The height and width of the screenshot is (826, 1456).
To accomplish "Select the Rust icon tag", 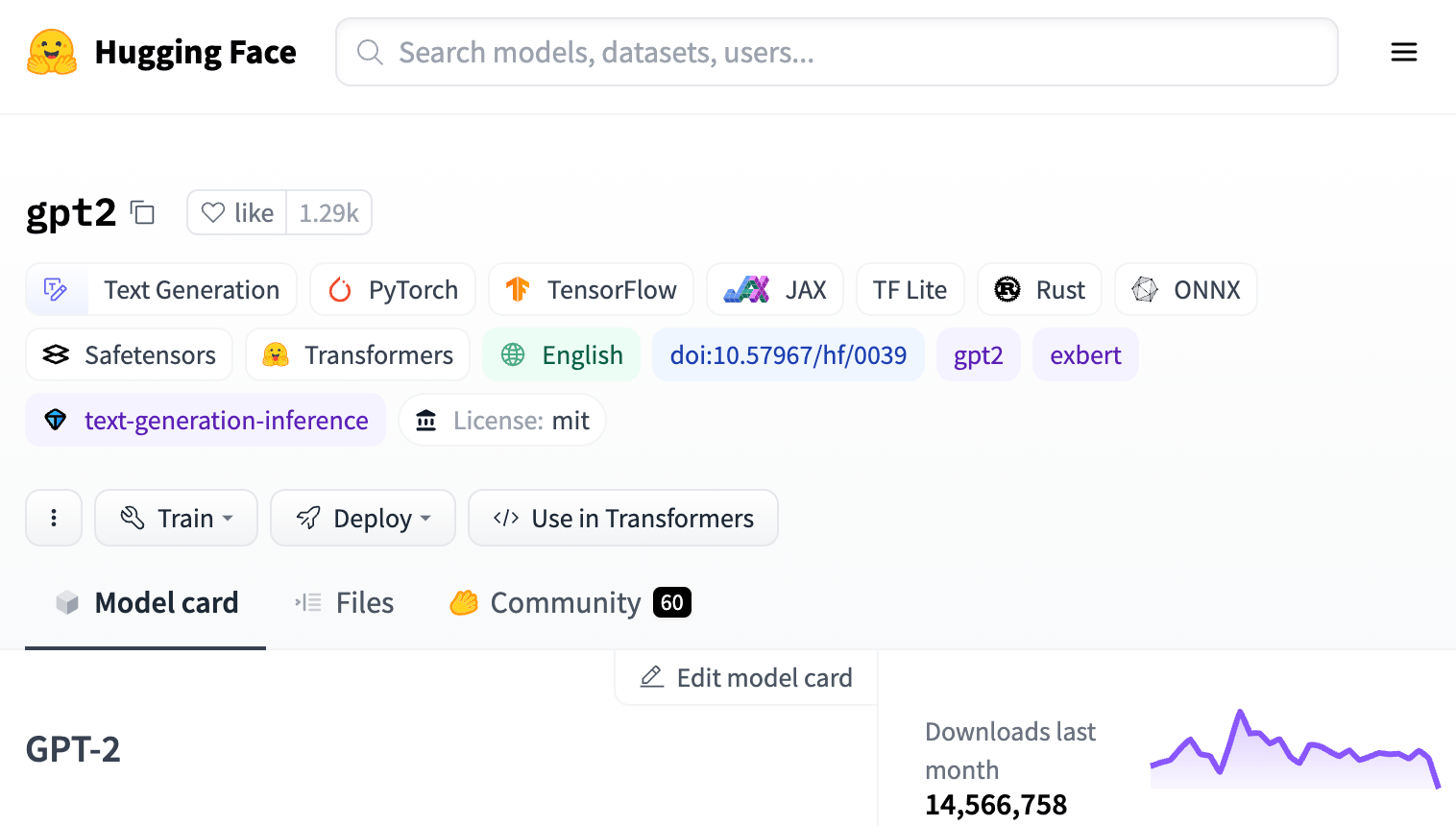I will (1005, 288).
